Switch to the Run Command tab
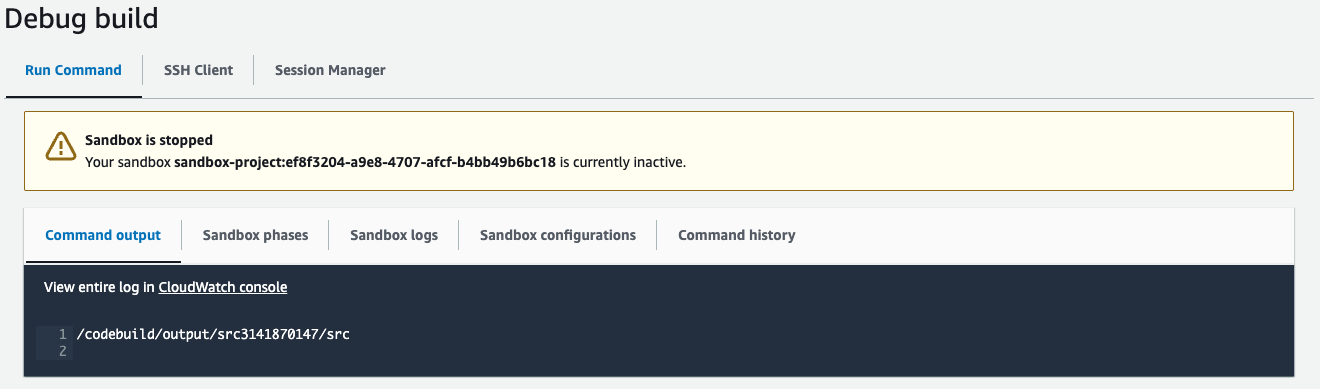The height and width of the screenshot is (389, 1320). 73,70
